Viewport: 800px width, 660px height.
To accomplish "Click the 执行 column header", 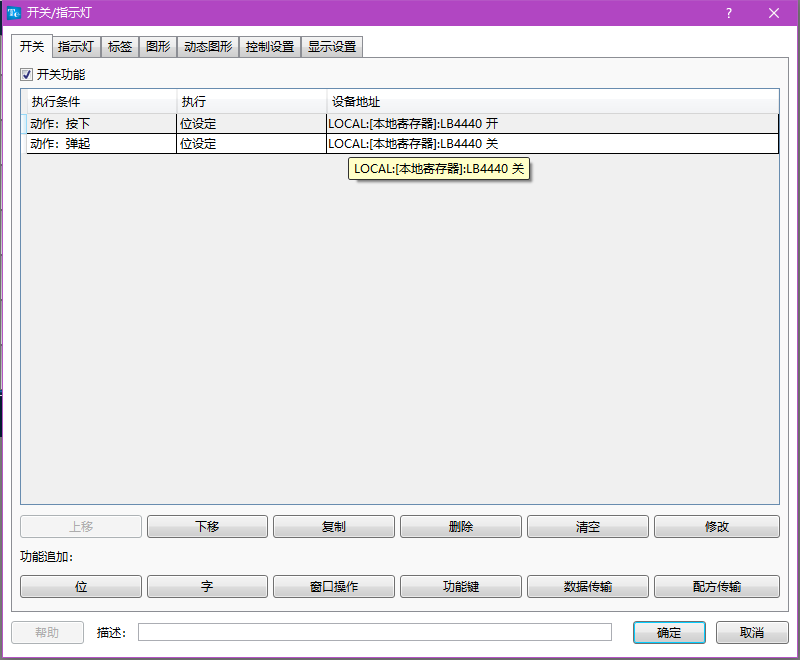I will (252, 101).
